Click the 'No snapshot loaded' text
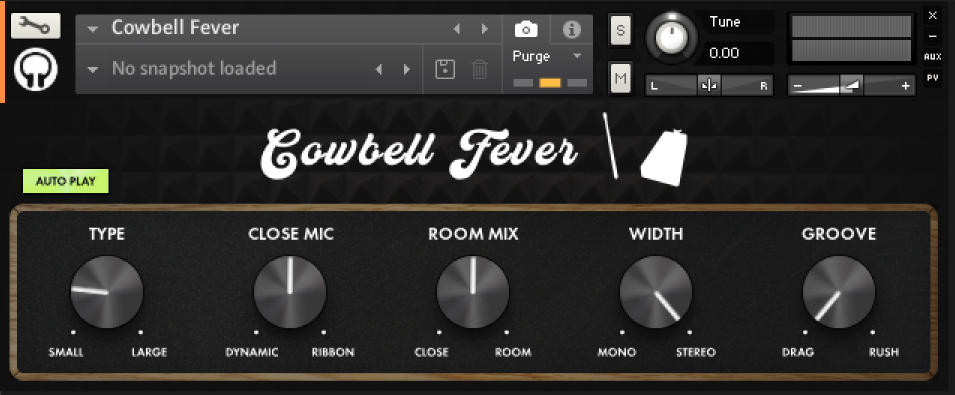Image resolution: width=955 pixels, height=395 pixels. tap(194, 68)
